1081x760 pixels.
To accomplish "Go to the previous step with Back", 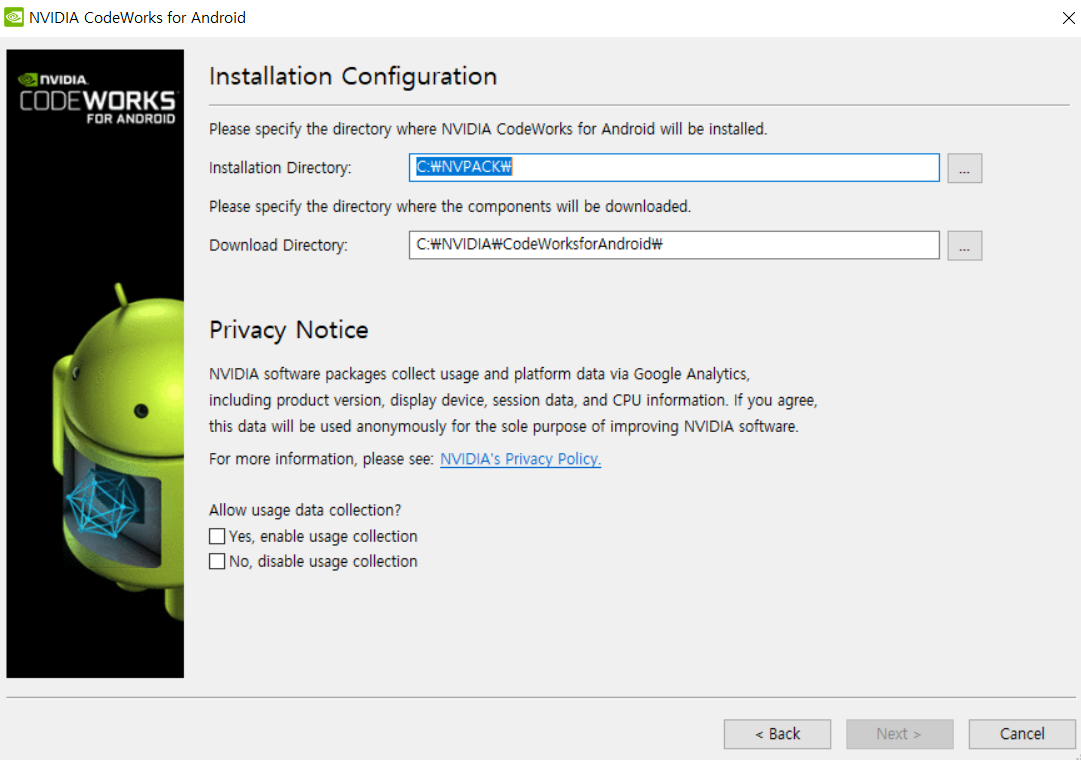I will (777, 734).
